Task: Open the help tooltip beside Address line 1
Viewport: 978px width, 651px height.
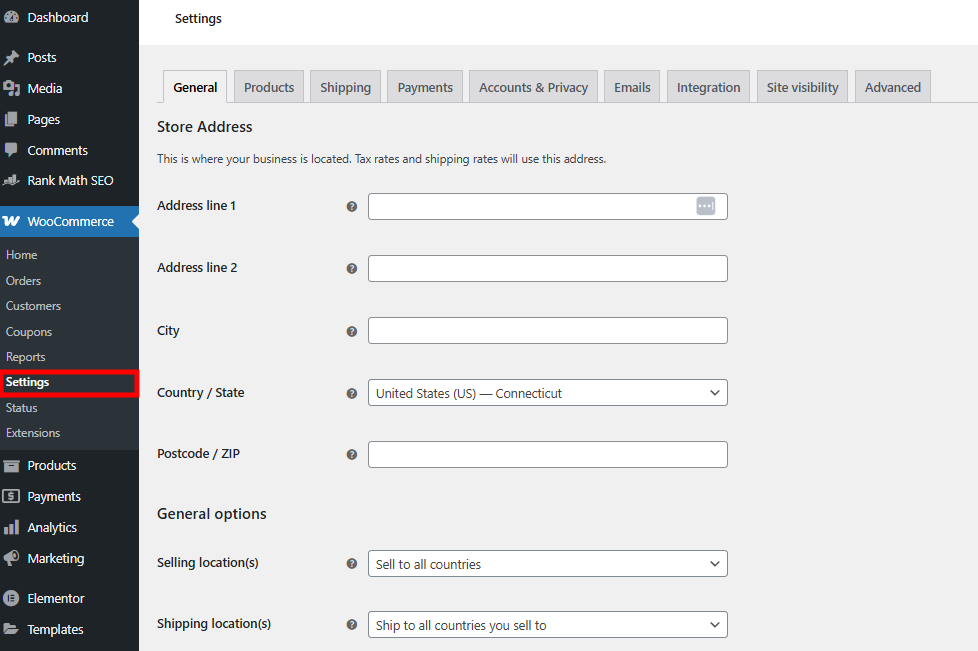Action: coord(351,206)
